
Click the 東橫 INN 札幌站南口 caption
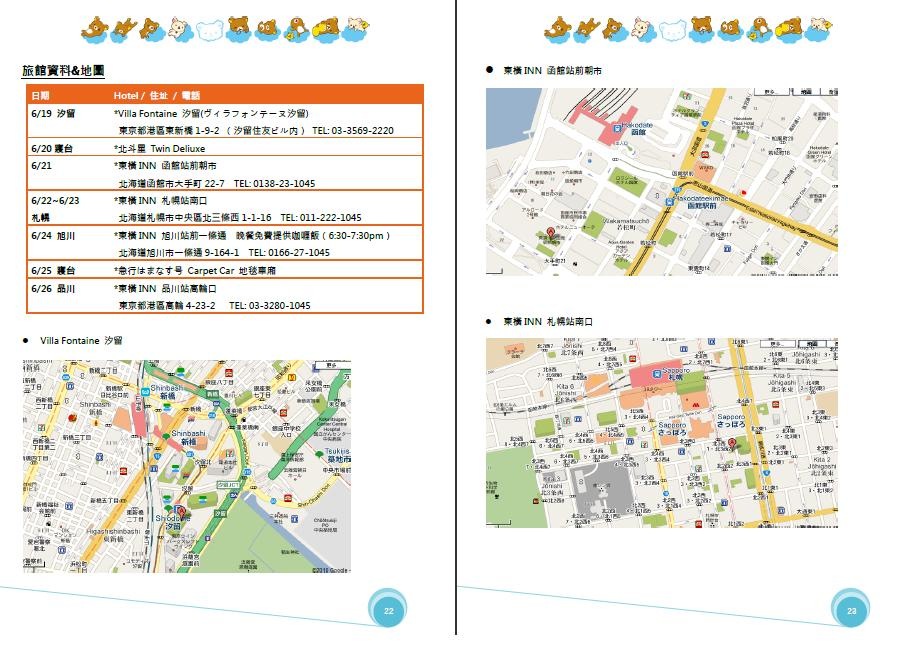tap(548, 322)
